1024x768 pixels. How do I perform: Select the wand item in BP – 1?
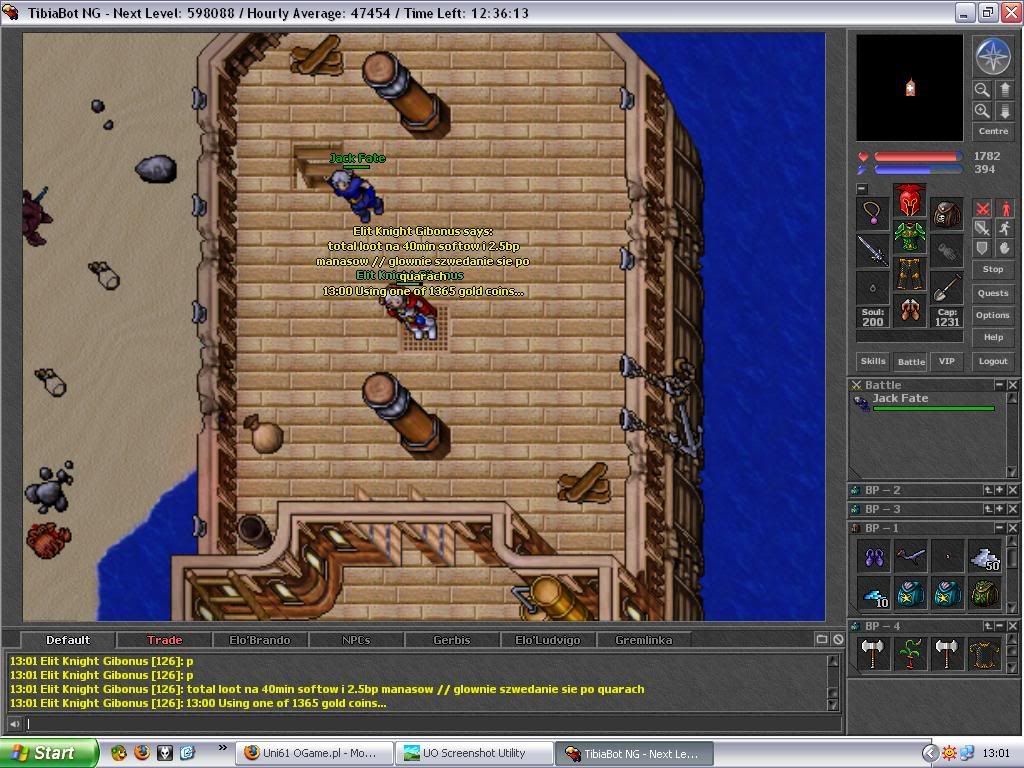(x=910, y=556)
